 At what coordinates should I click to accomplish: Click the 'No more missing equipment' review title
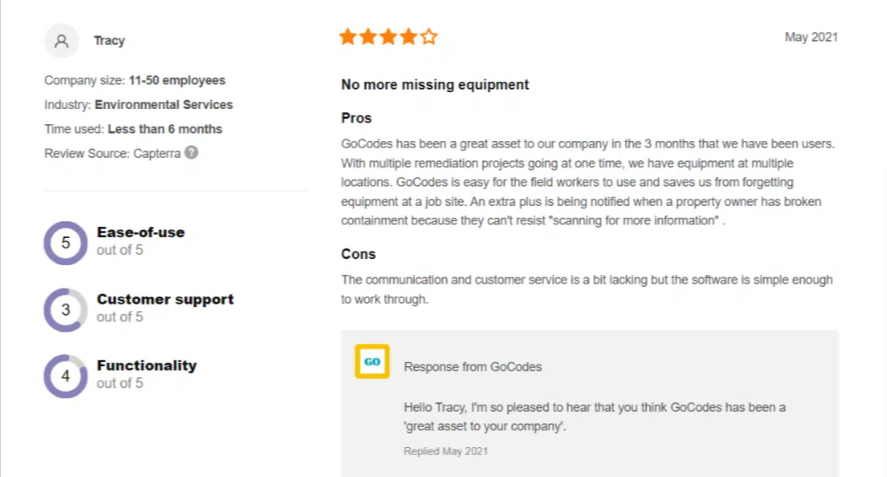click(435, 85)
